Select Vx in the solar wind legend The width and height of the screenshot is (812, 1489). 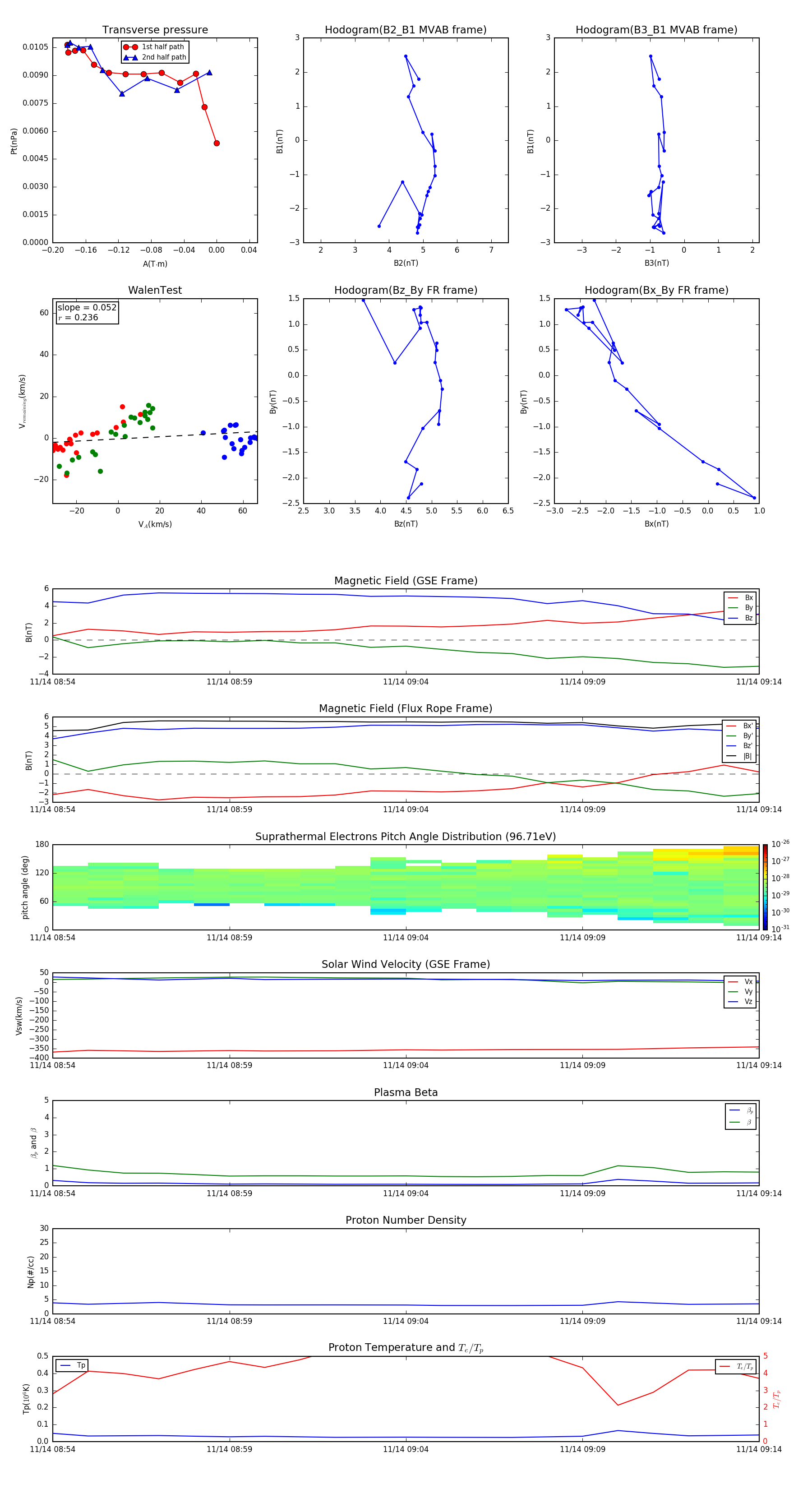pyautogui.click(x=740, y=981)
